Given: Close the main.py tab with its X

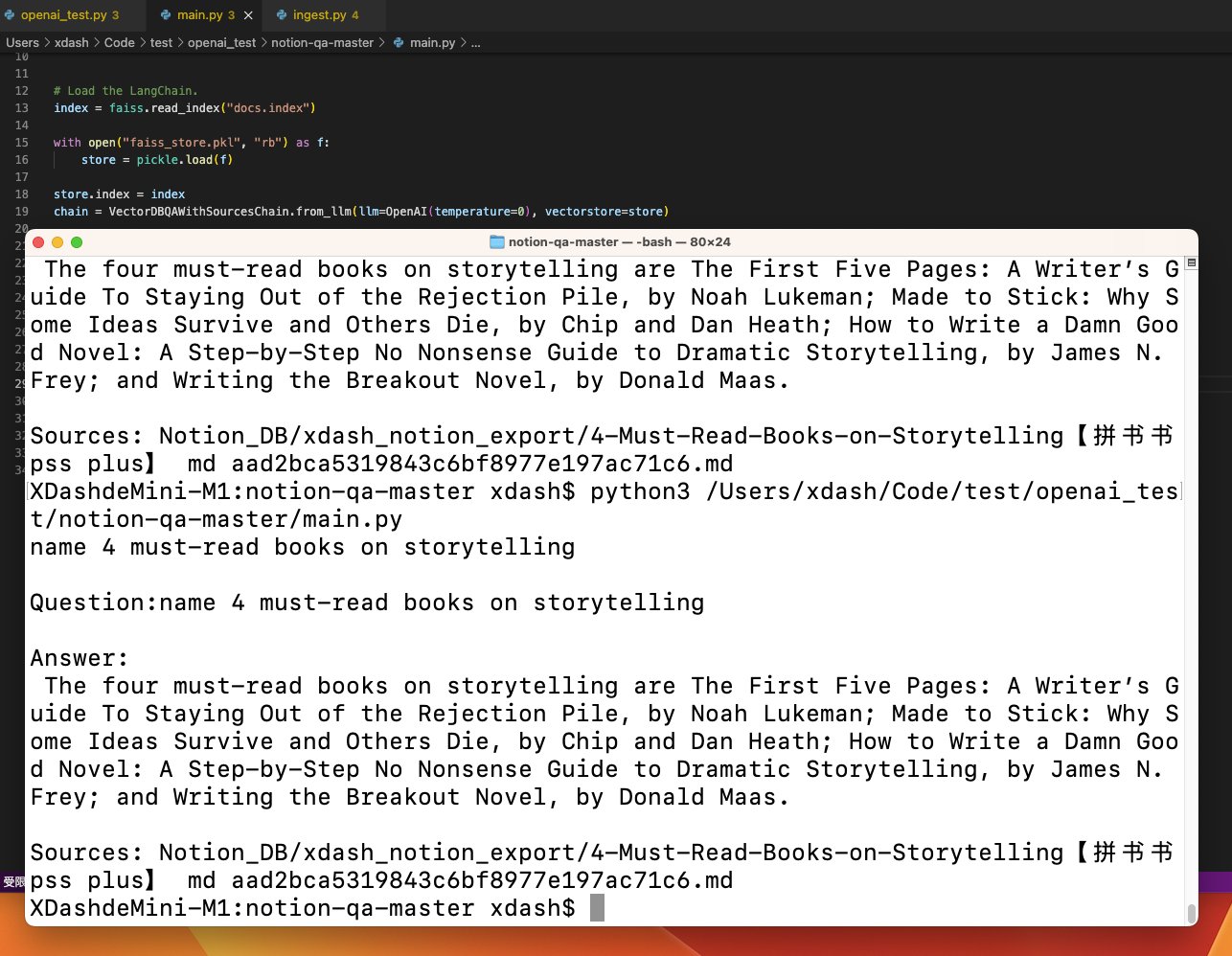Looking at the screenshot, I should coord(249,15).
